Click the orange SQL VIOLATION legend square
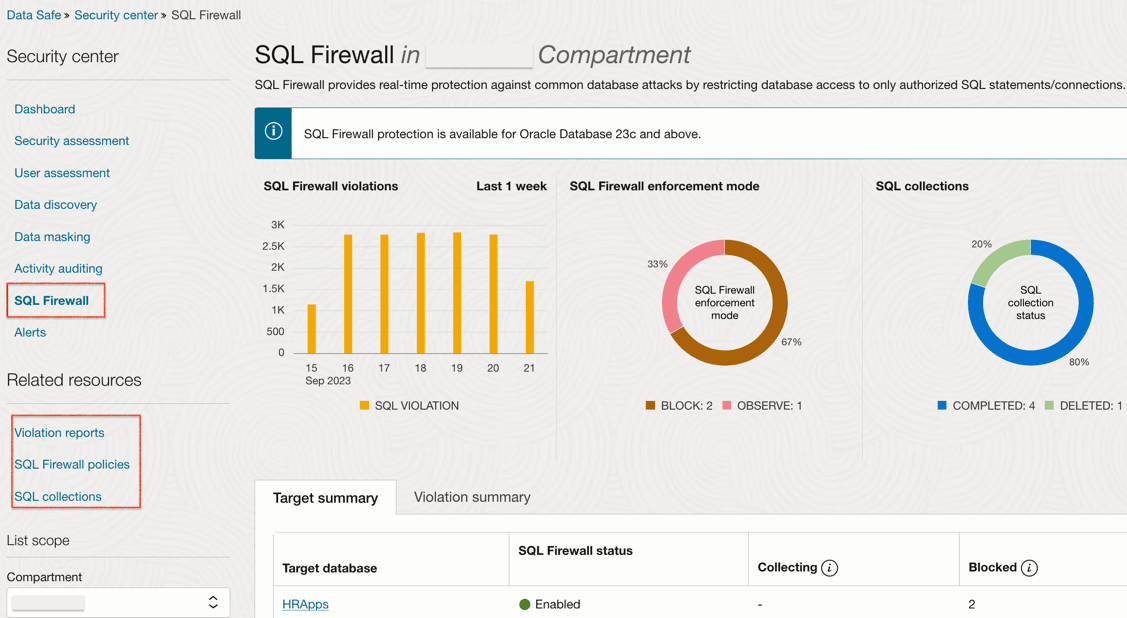The image size is (1127, 618). [364, 406]
